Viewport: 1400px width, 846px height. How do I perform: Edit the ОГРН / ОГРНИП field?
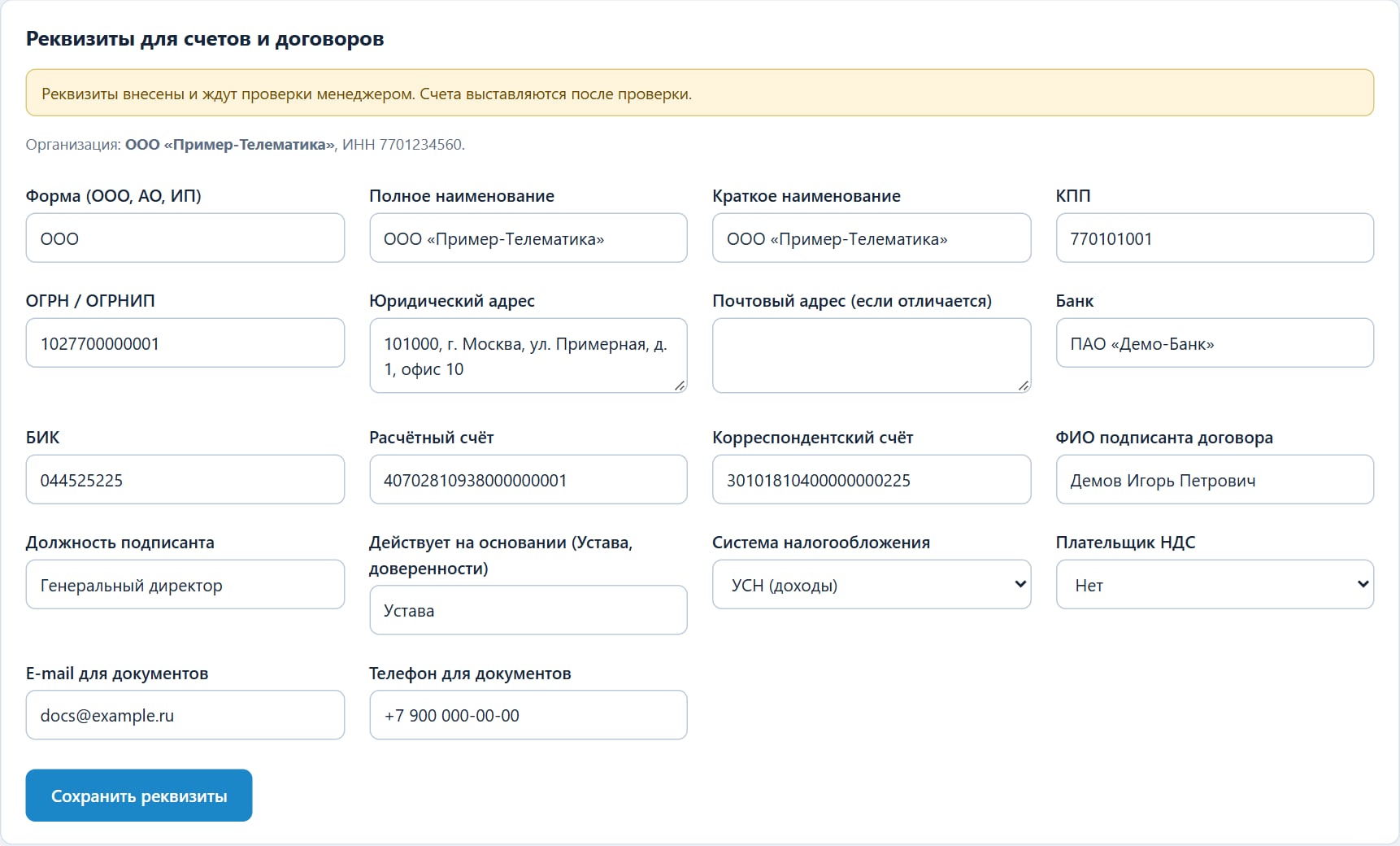pos(185,342)
